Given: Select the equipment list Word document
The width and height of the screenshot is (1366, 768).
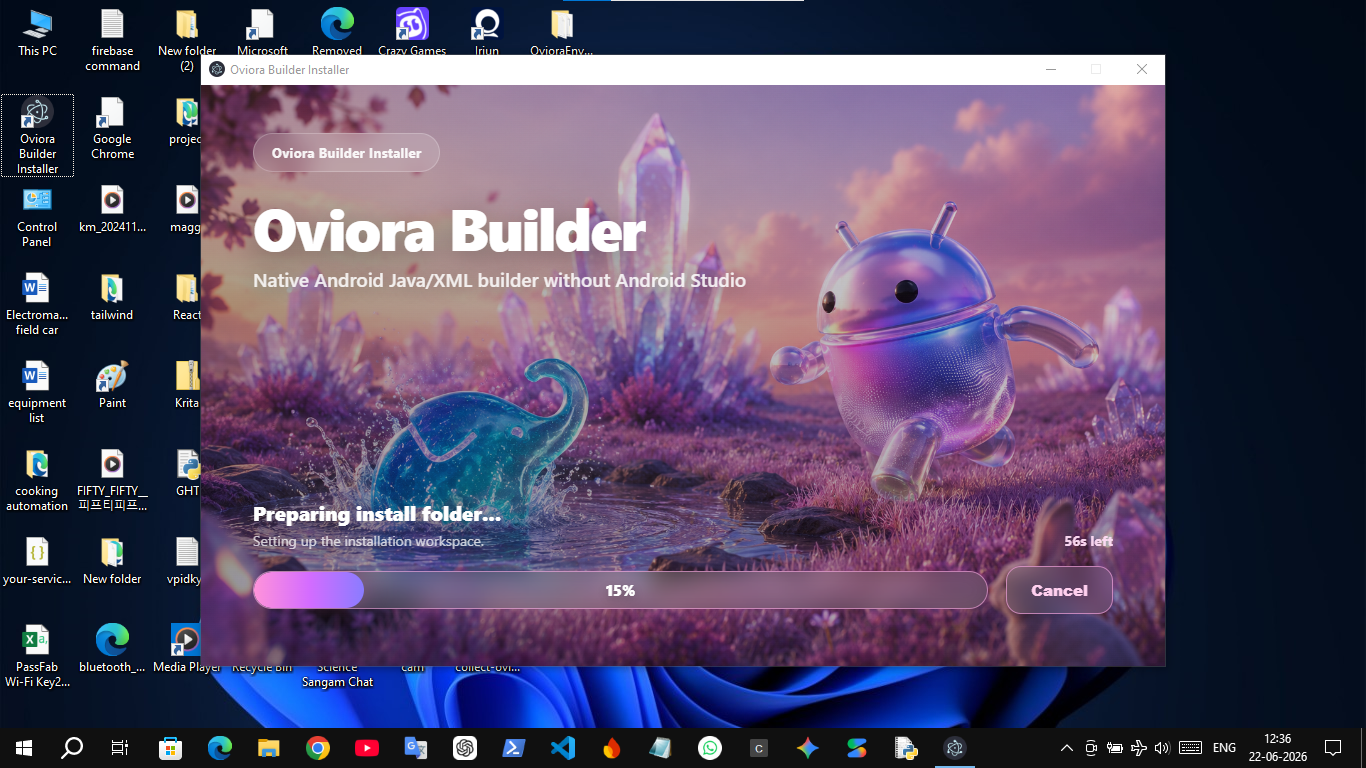Looking at the screenshot, I should 37,392.
